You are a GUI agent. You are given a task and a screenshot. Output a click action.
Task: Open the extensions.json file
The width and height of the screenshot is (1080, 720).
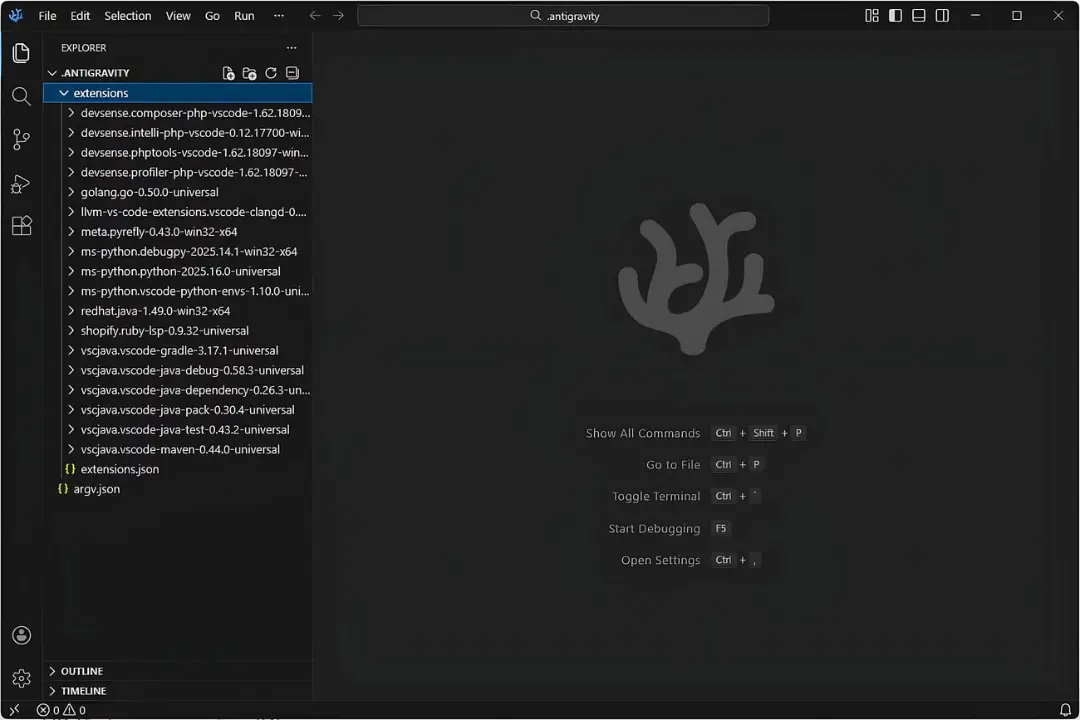tap(177, 469)
